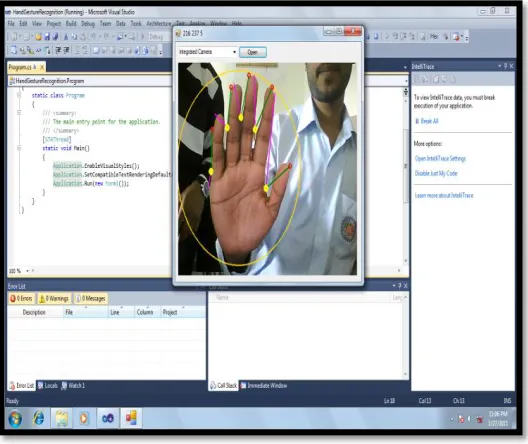Viewport: 528px width, 444px height.
Task: Open the Team menu
Action: (x=105, y=24)
